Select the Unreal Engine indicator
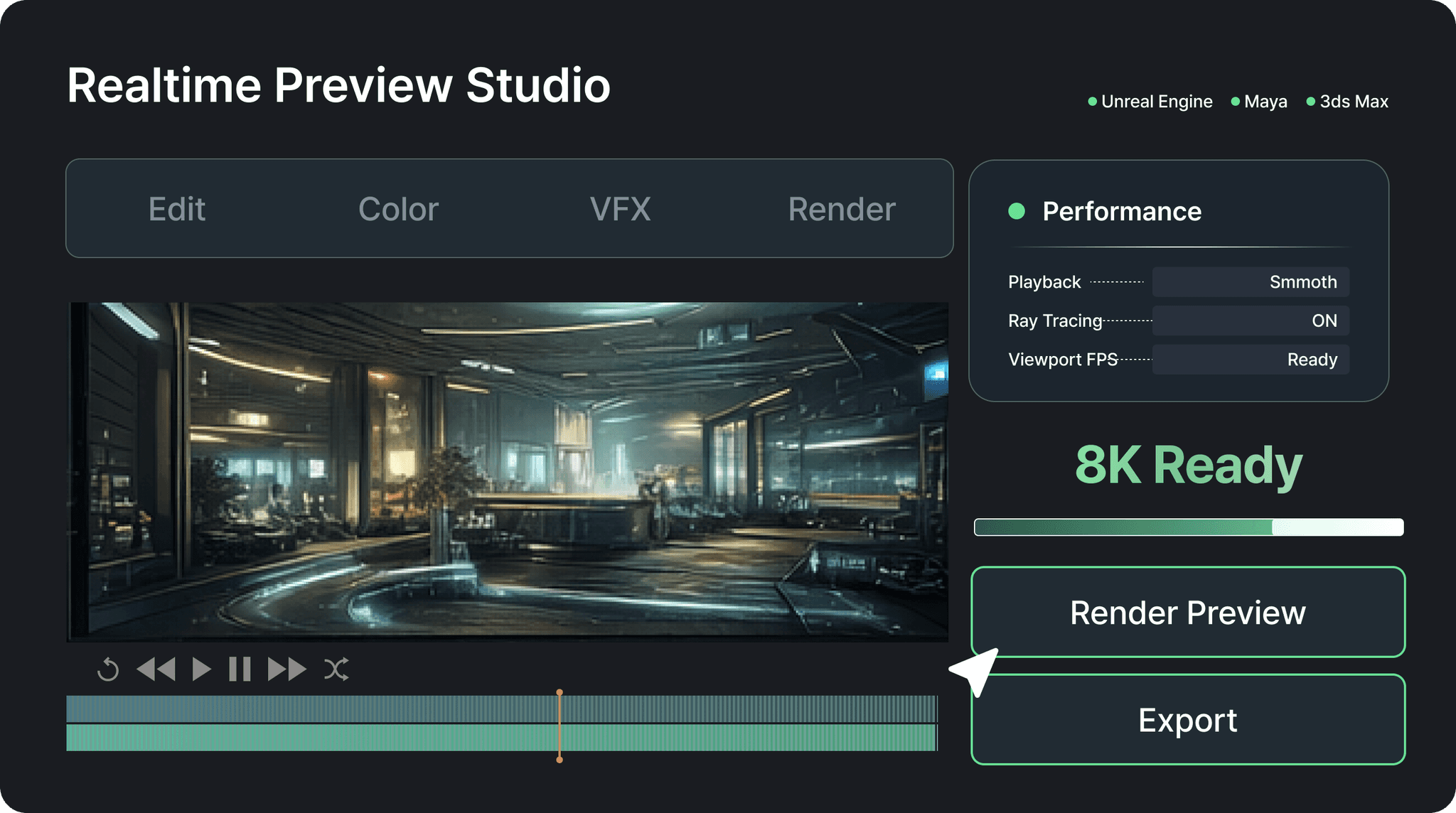Viewport: 1456px width, 813px height. pos(1150,102)
